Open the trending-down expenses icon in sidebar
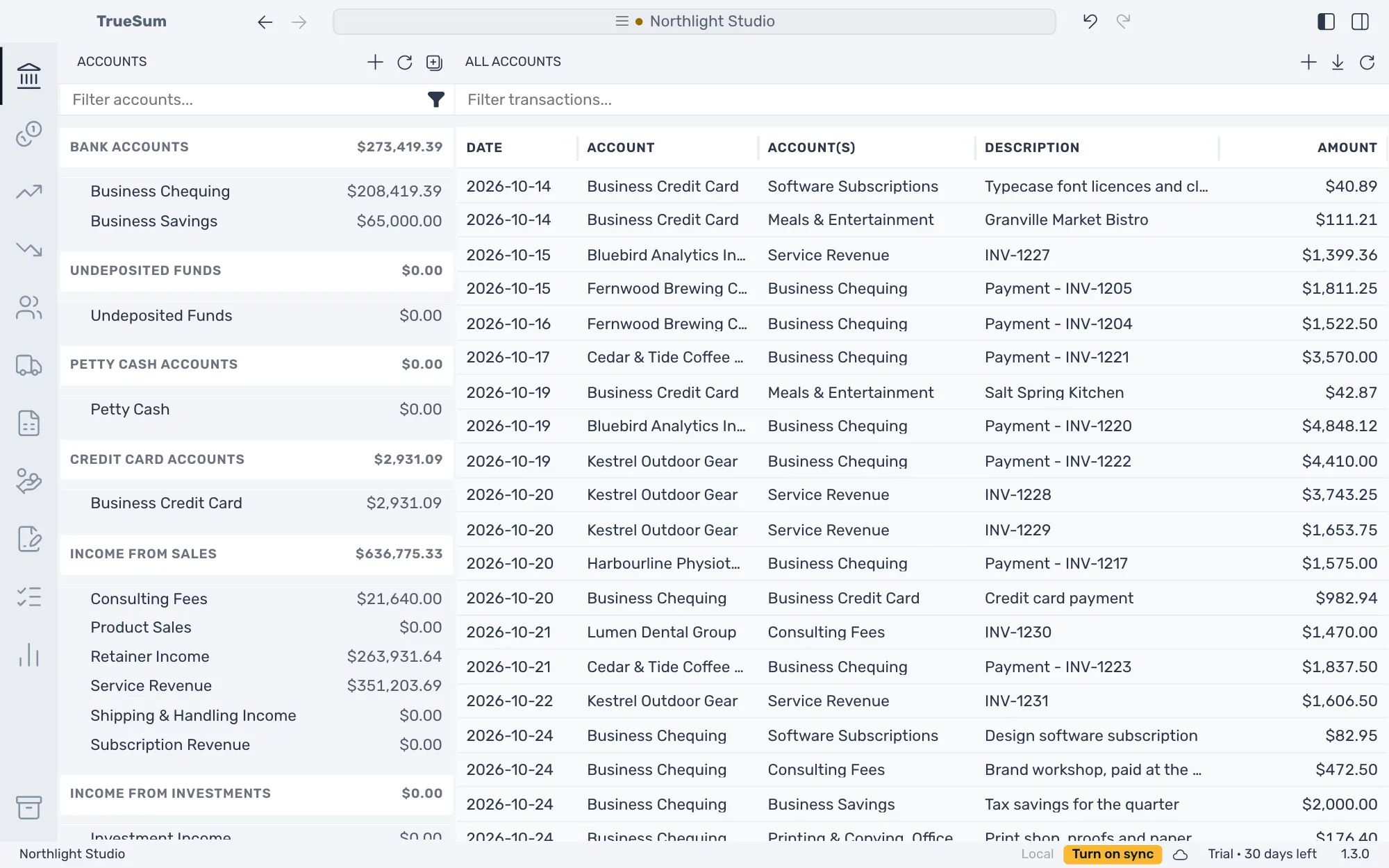 click(x=28, y=249)
